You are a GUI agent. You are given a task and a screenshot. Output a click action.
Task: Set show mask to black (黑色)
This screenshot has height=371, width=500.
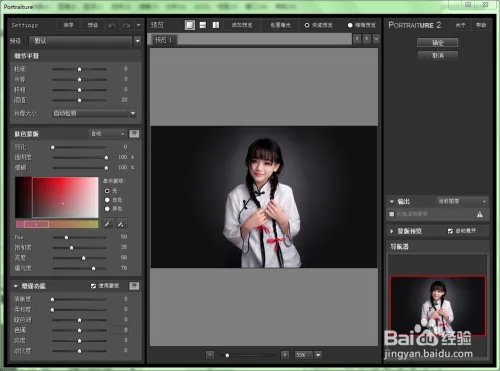[x=107, y=209]
